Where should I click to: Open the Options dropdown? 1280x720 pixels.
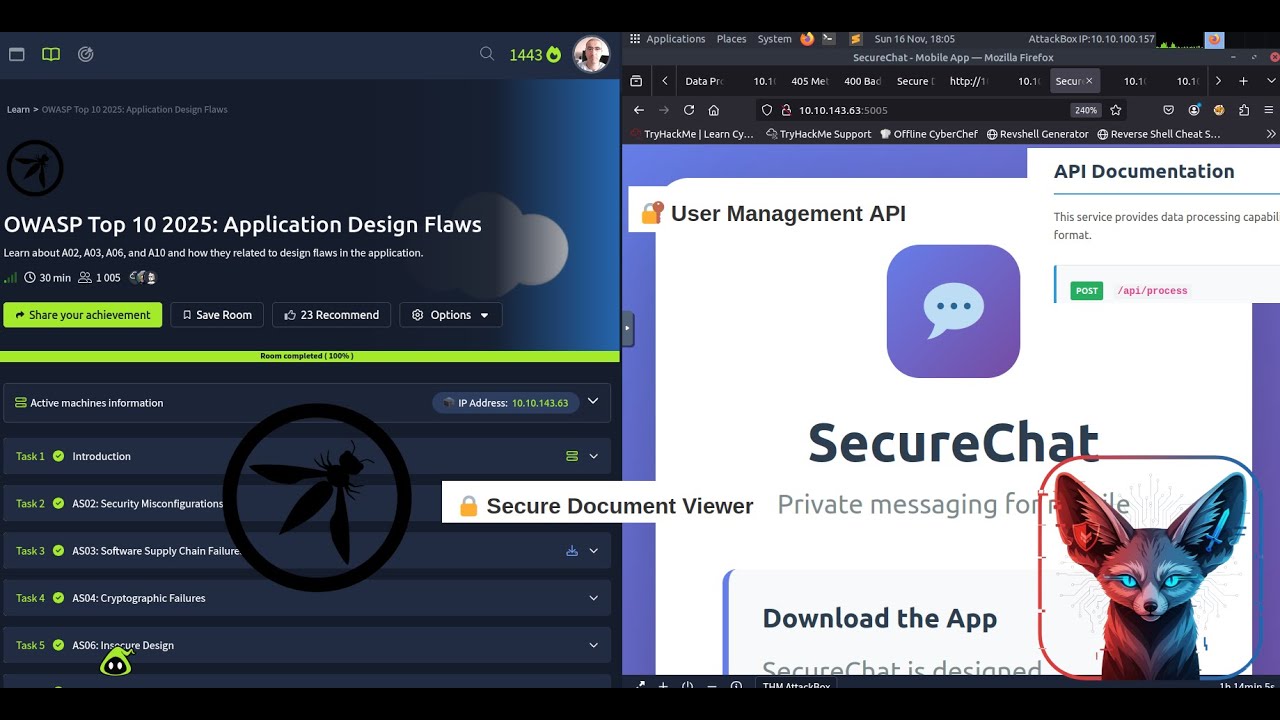click(x=451, y=315)
